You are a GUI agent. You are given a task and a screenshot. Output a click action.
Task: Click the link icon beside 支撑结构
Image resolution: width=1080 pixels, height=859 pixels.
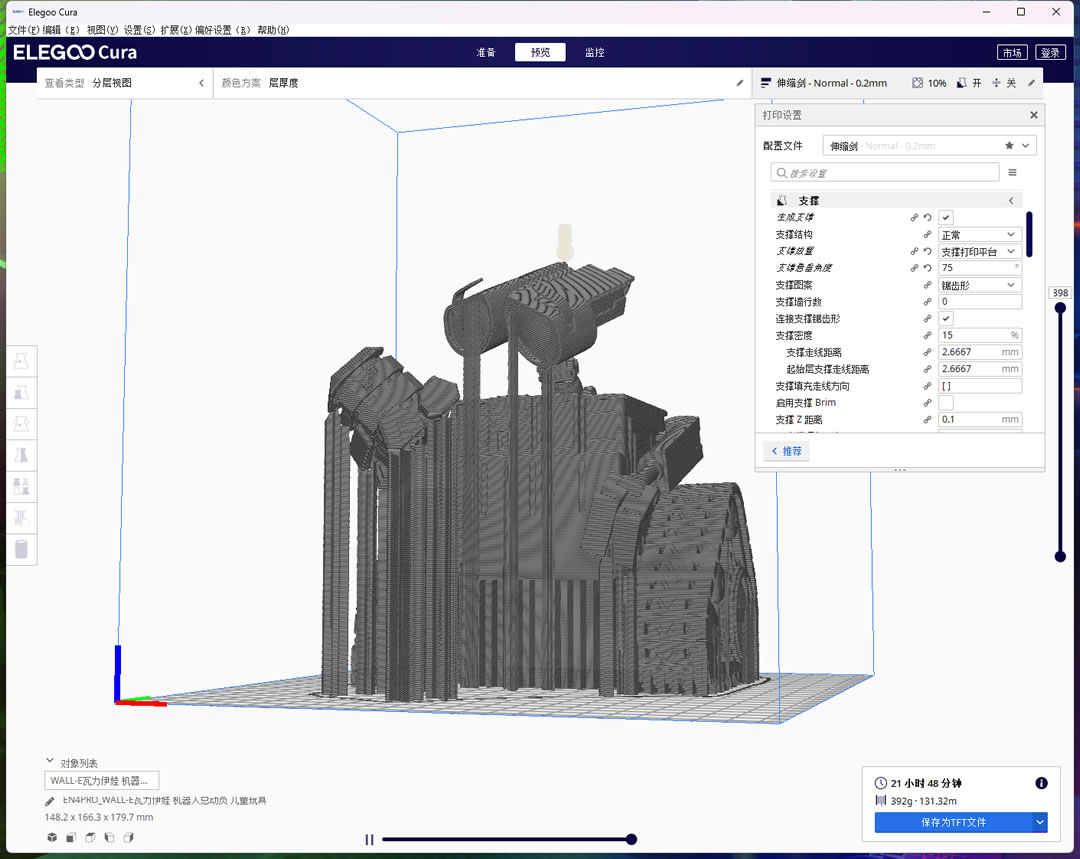[x=928, y=235]
